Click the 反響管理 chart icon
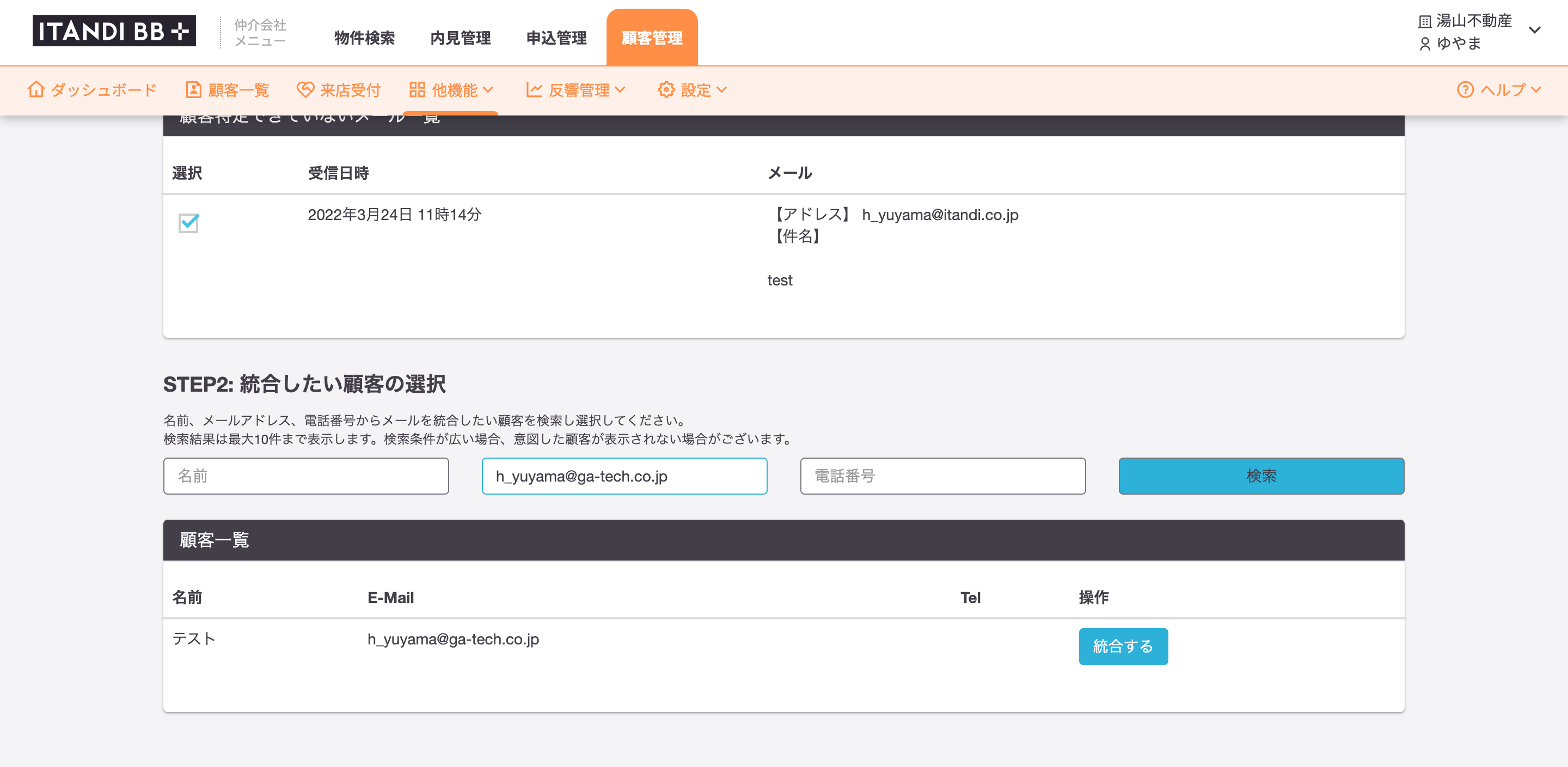Image resolution: width=1568 pixels, height=767 pixels. [x=534, y=89]
